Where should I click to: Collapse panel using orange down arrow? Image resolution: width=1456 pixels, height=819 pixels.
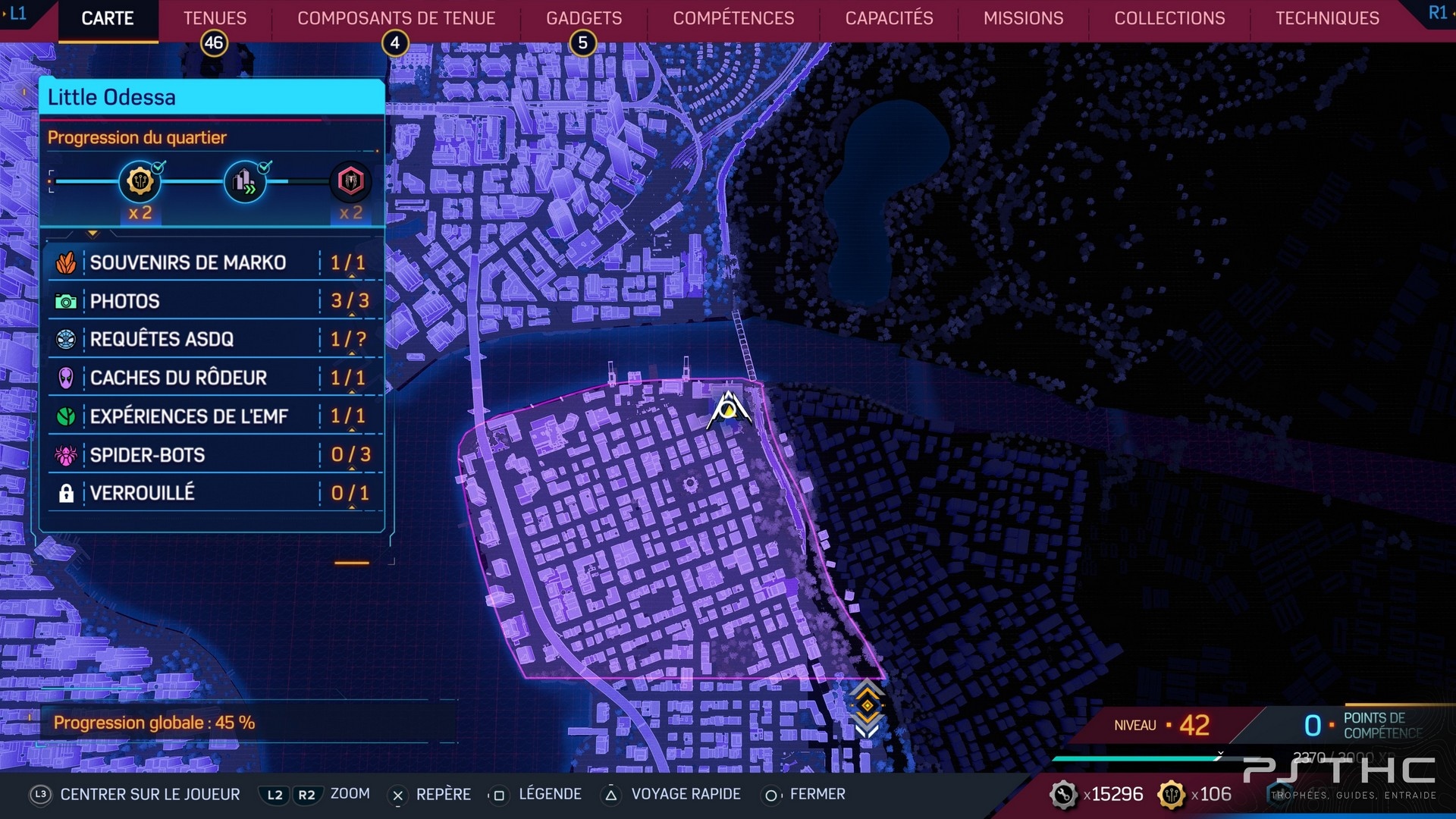click(93, 234)
